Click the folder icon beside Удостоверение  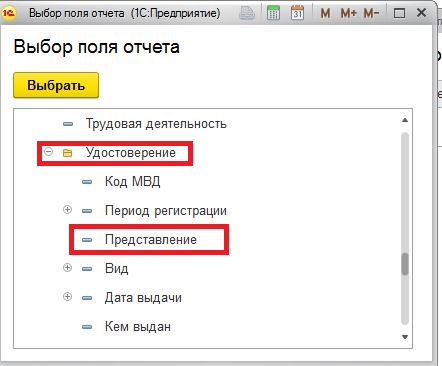[68, 153]
